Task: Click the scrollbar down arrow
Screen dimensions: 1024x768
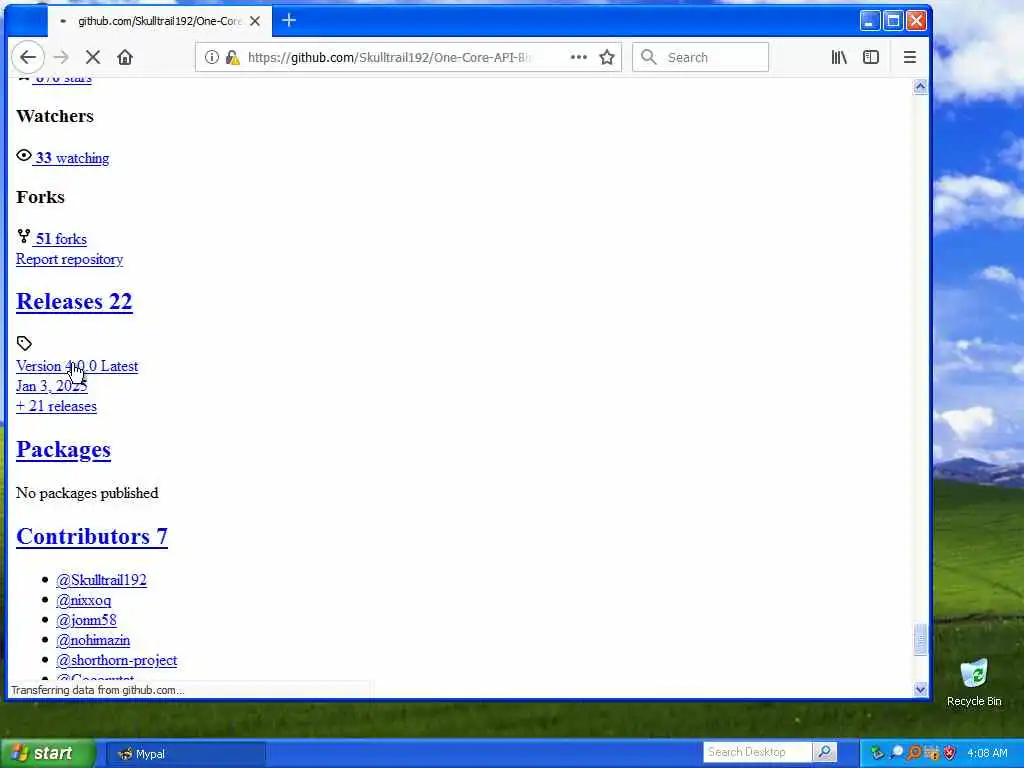Action: [920, 689]
